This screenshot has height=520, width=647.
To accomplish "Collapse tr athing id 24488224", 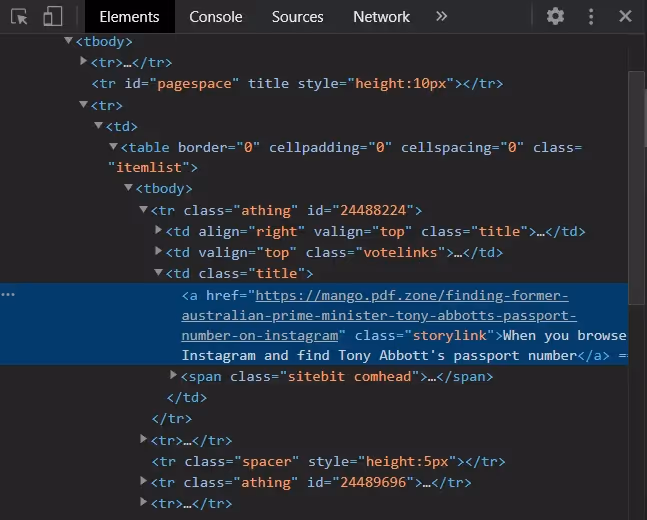I will 143,209.
